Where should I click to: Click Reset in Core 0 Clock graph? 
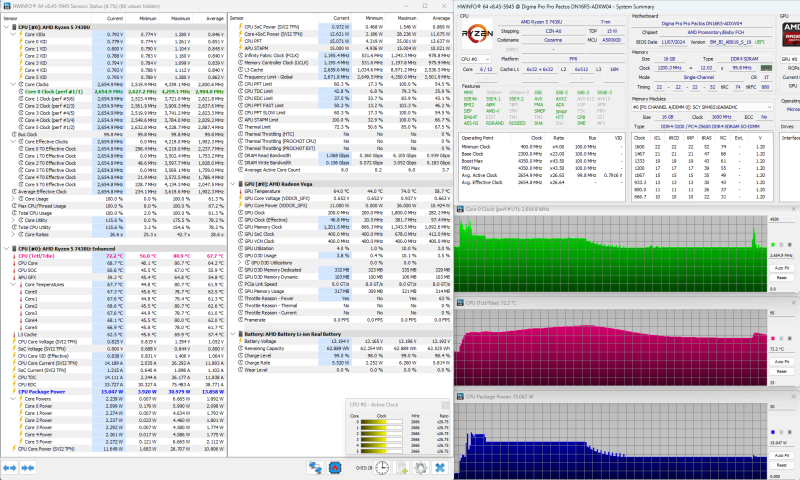point(782,277)
